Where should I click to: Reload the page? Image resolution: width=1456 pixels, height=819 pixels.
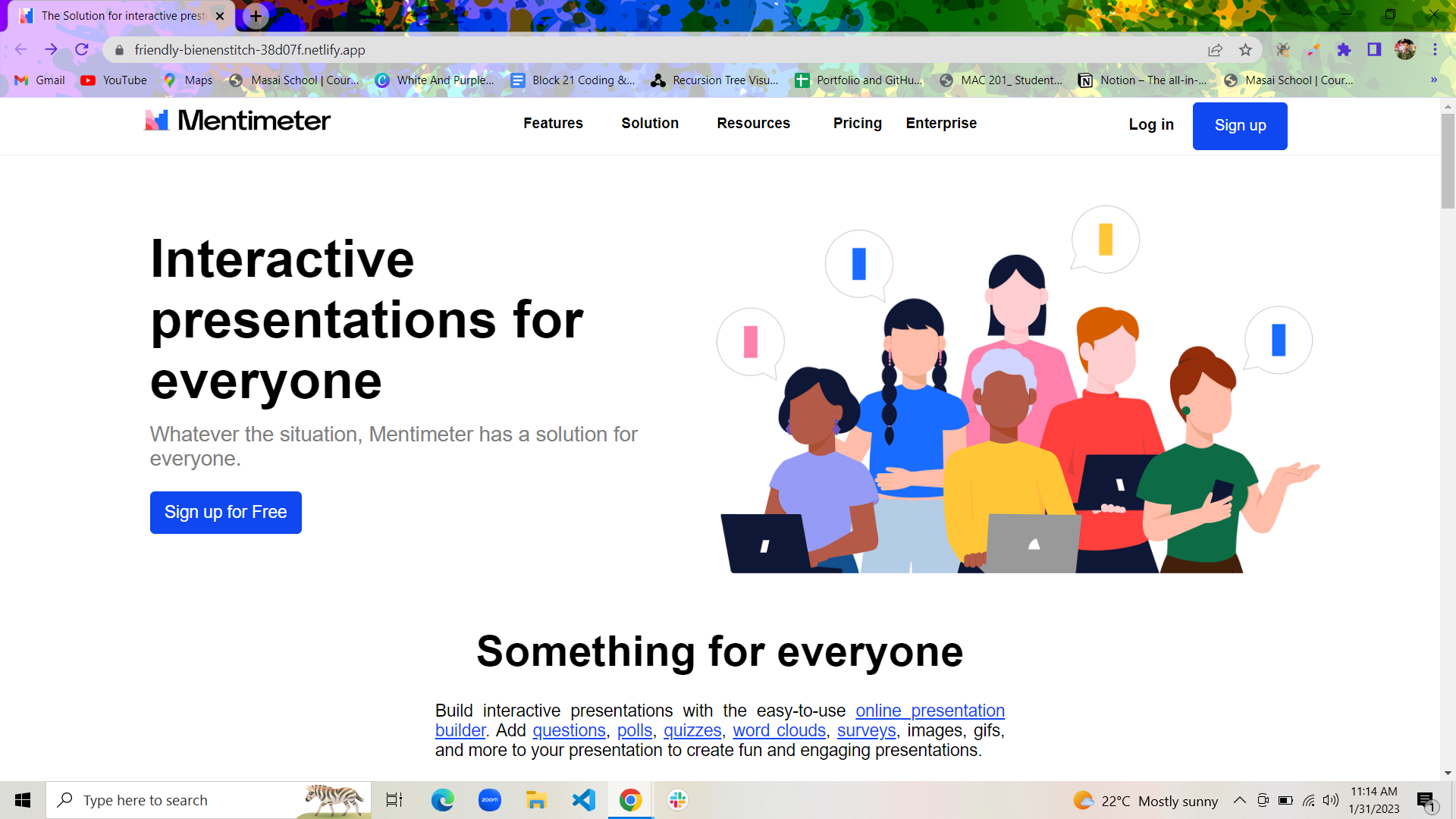coord(82,49)
